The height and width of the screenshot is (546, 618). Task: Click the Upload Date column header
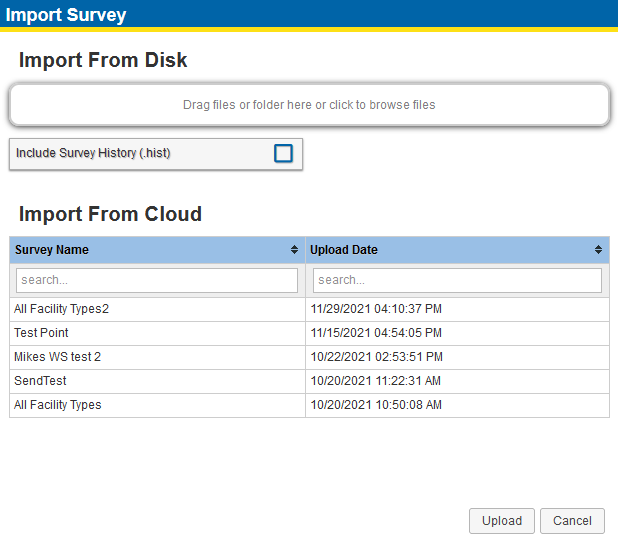pyautogui.click(x=457, y=250)
